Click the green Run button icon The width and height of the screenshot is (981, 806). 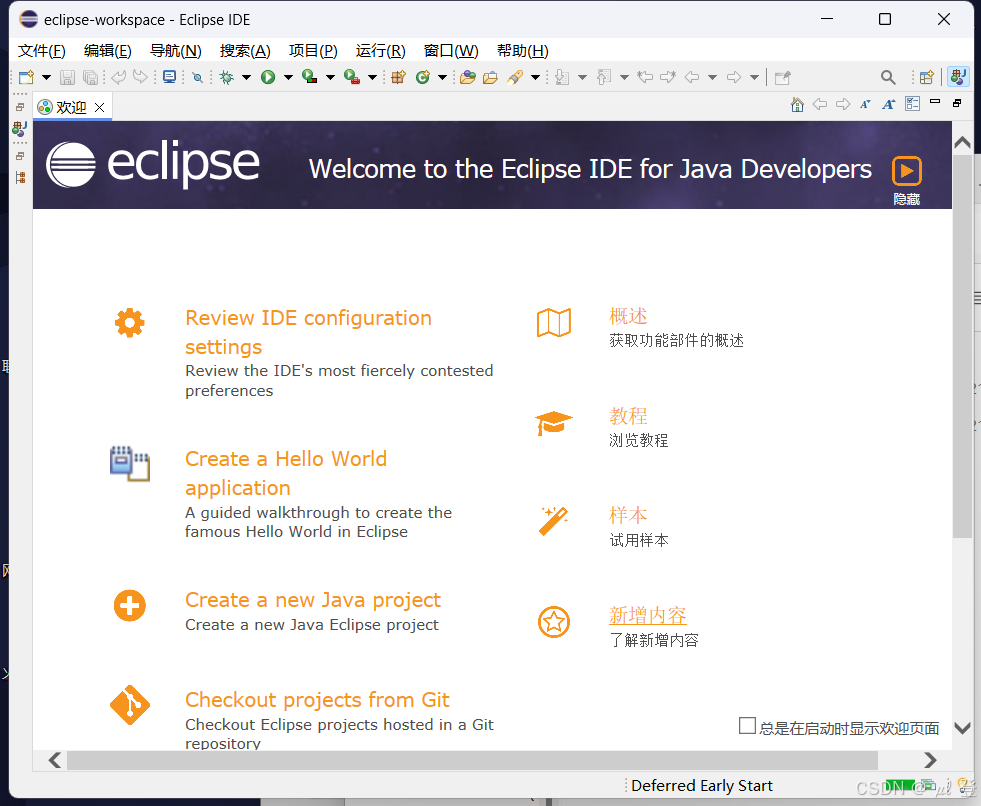coord(268,77)
